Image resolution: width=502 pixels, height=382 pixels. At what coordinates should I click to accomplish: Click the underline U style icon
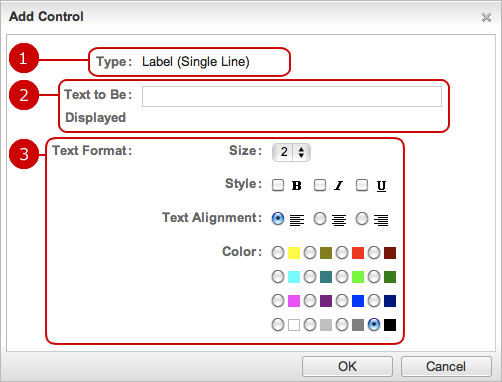click(x=381, y=186)
